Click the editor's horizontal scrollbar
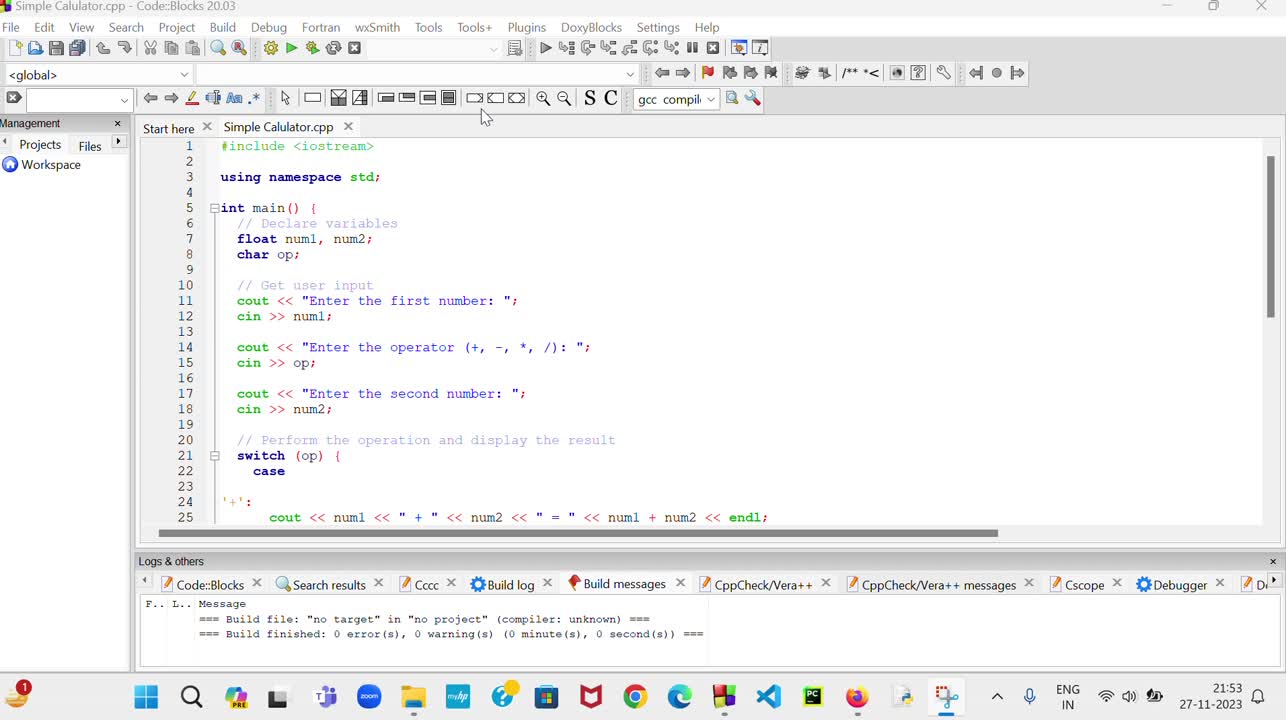The width and height of the screenshot is (1286, 720). coord(578,533)
